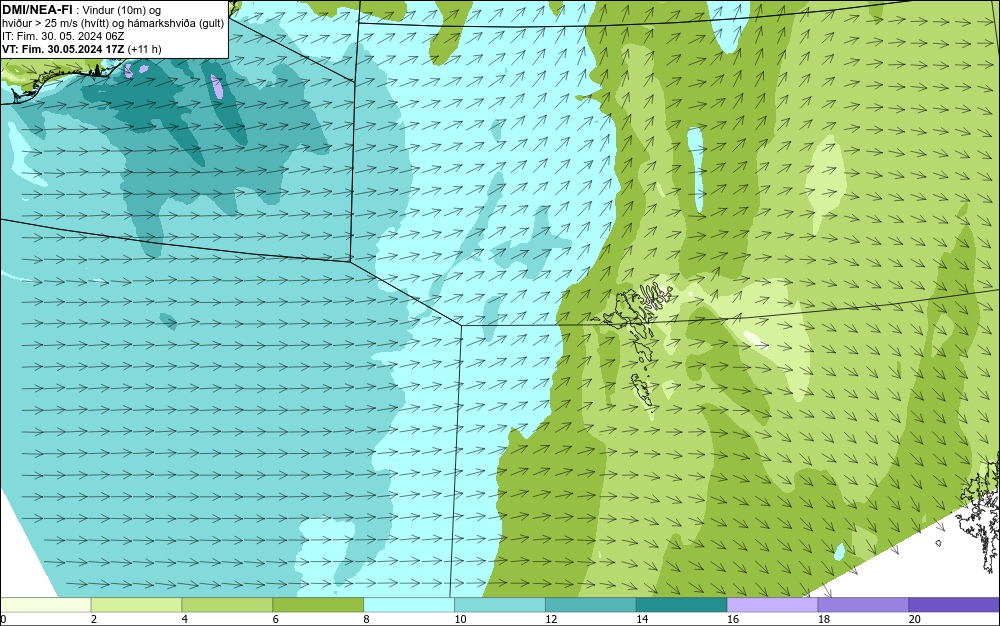The height and width of the screenshot is (626, 1000).
Task: Click the legend value label 8
Action: (366, 619)
